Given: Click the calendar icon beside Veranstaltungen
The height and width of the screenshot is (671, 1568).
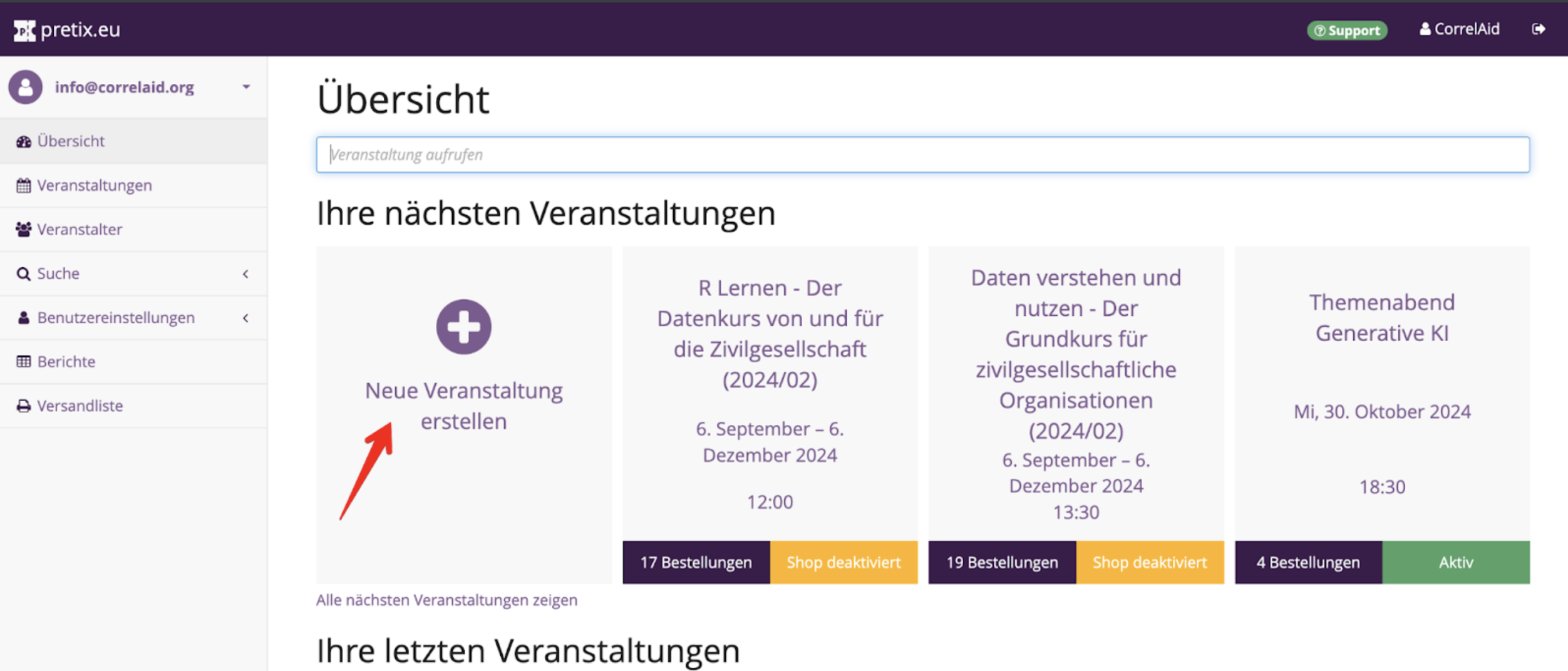Looking at the screenshot, I should point(24,186).
